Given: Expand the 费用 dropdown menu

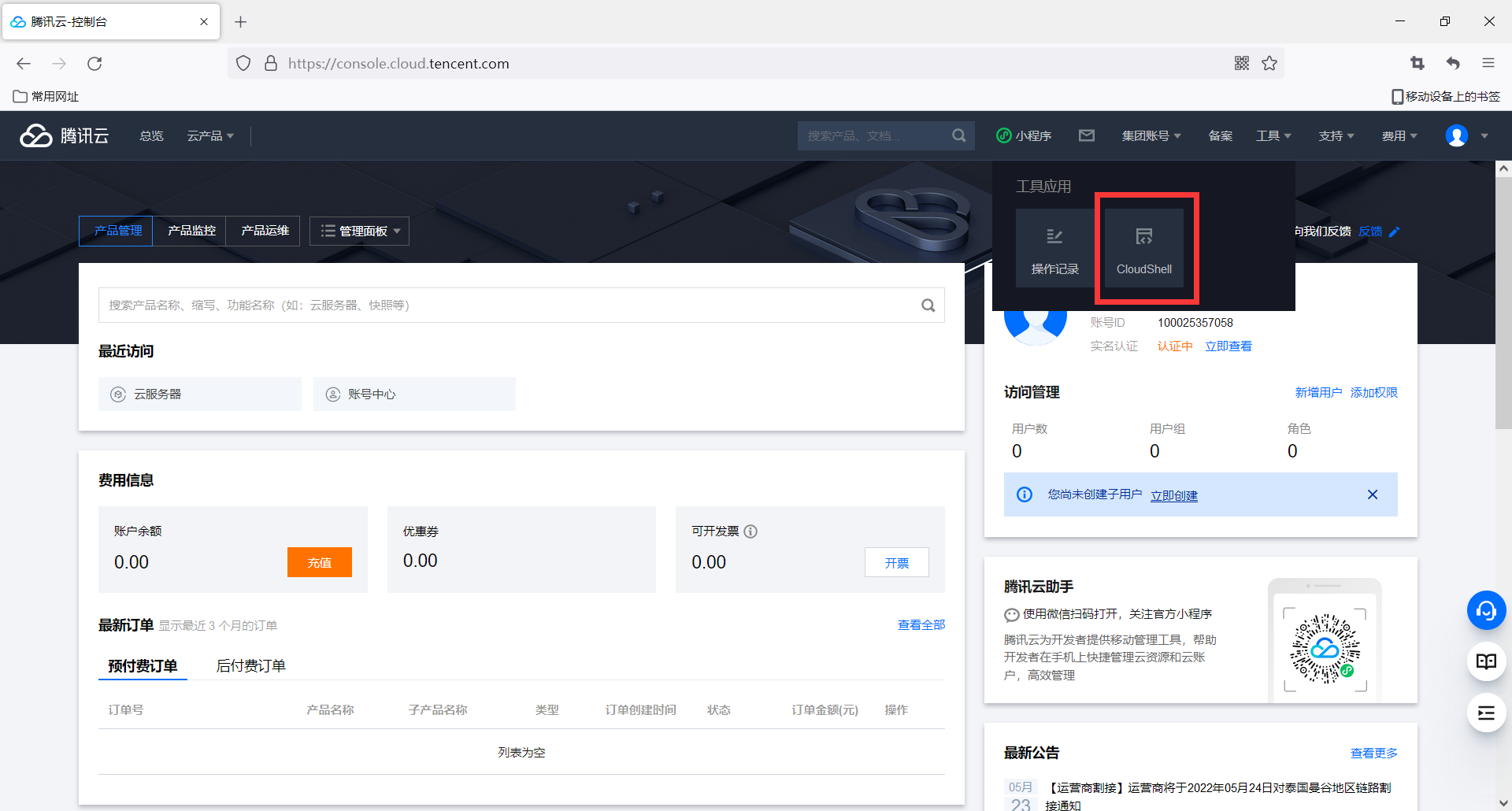Looking at the screenshot, I should pos(1399,136).
